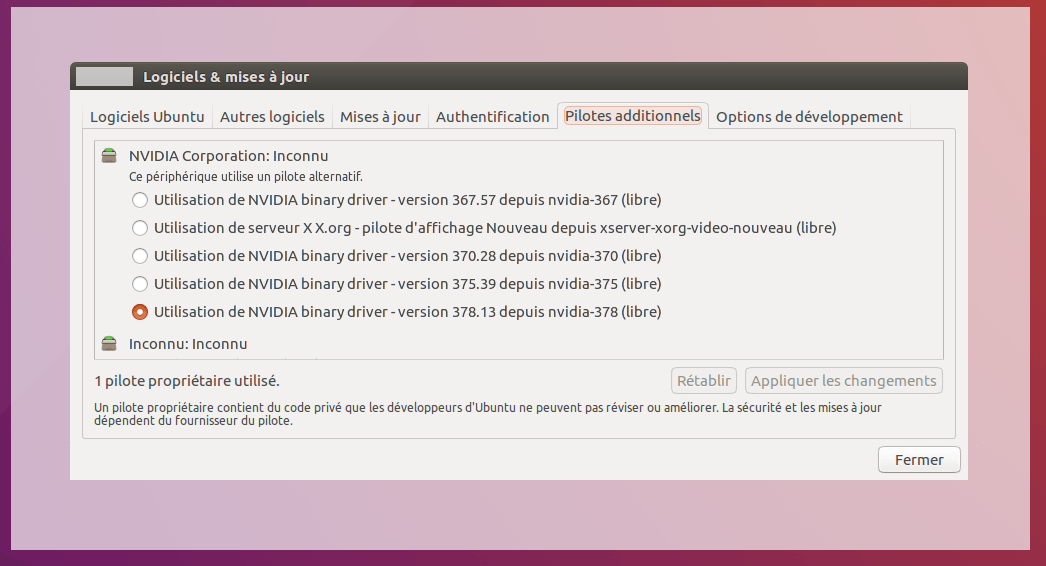Select NVIDIA driver version 367.57 radio button
The image size is (1046, 566).
140,200
